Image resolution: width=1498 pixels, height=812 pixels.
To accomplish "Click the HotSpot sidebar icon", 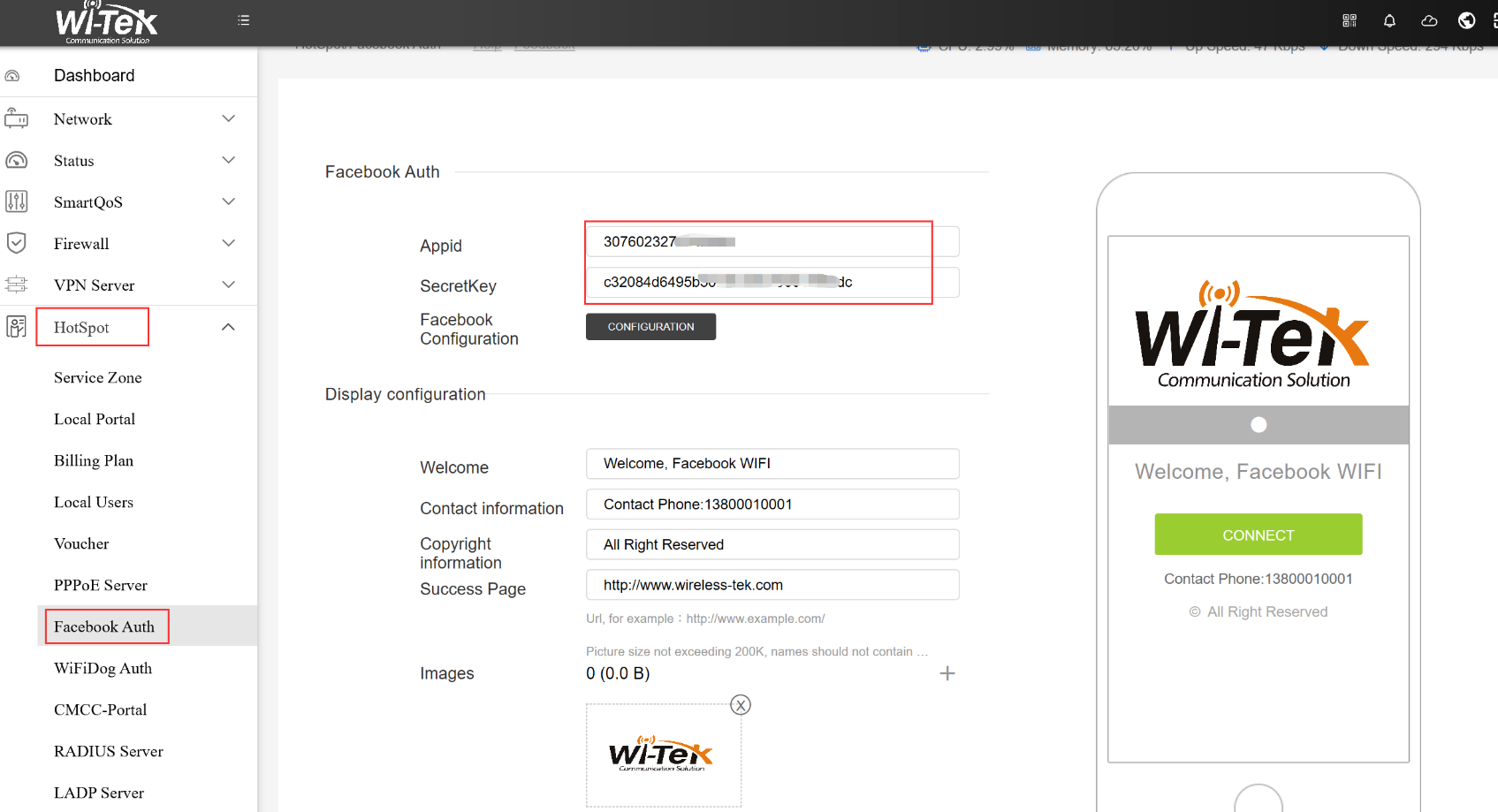I will 16,327.
